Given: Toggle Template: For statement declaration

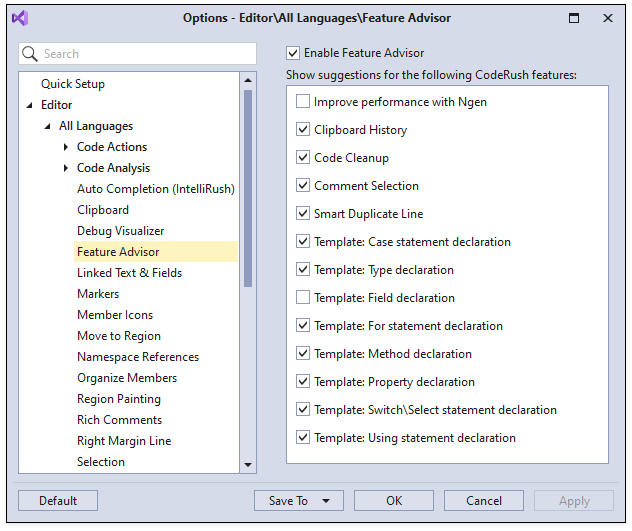Looking at the screenshot, I should (x=303, y=325).
